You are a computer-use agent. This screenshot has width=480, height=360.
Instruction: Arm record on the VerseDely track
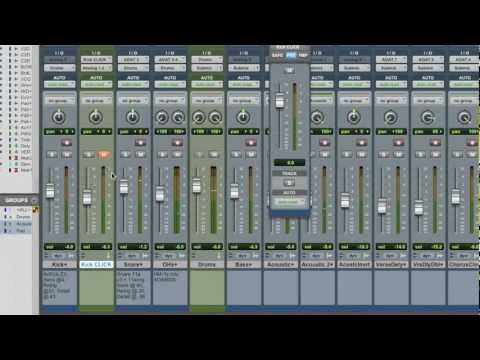(x=398, y=143)
